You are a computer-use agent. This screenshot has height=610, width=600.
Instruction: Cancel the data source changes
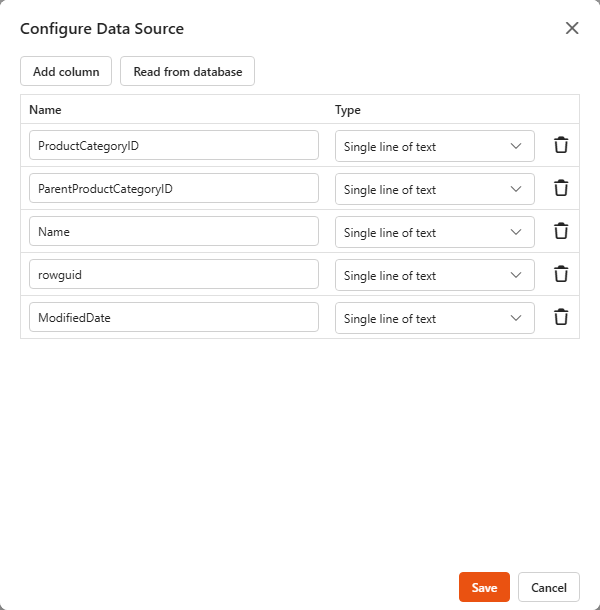pos(549,587)
